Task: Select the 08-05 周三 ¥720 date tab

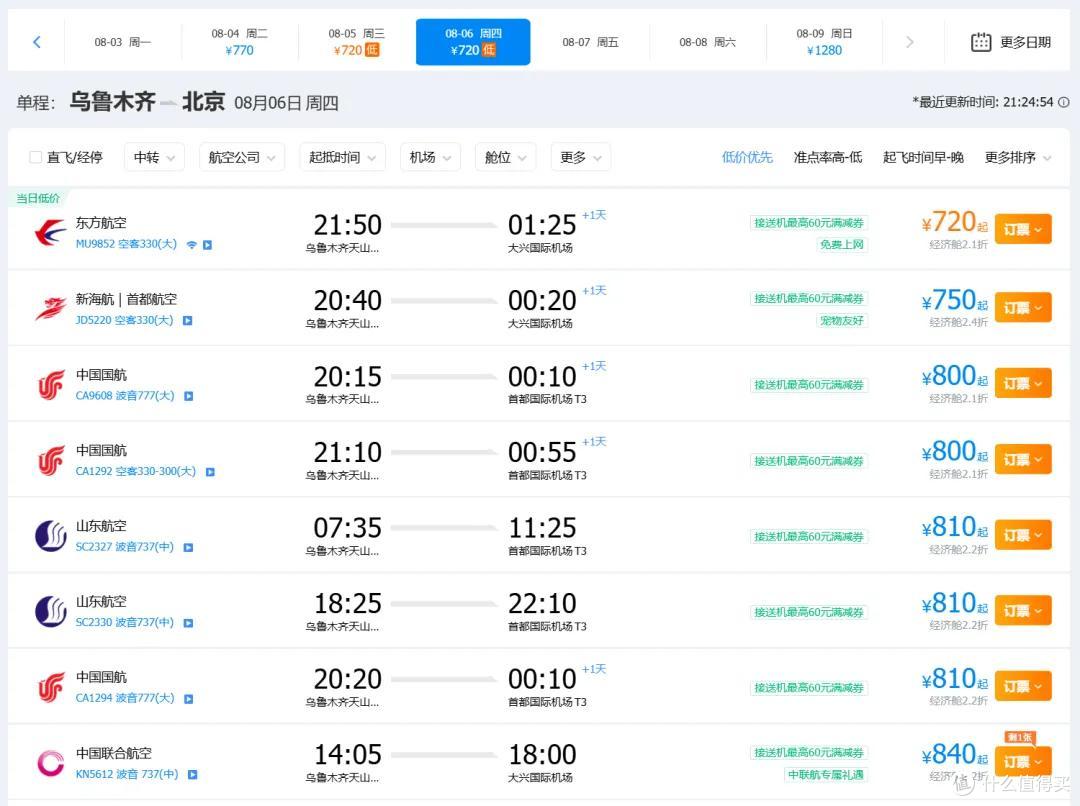Action: point(356,42)
